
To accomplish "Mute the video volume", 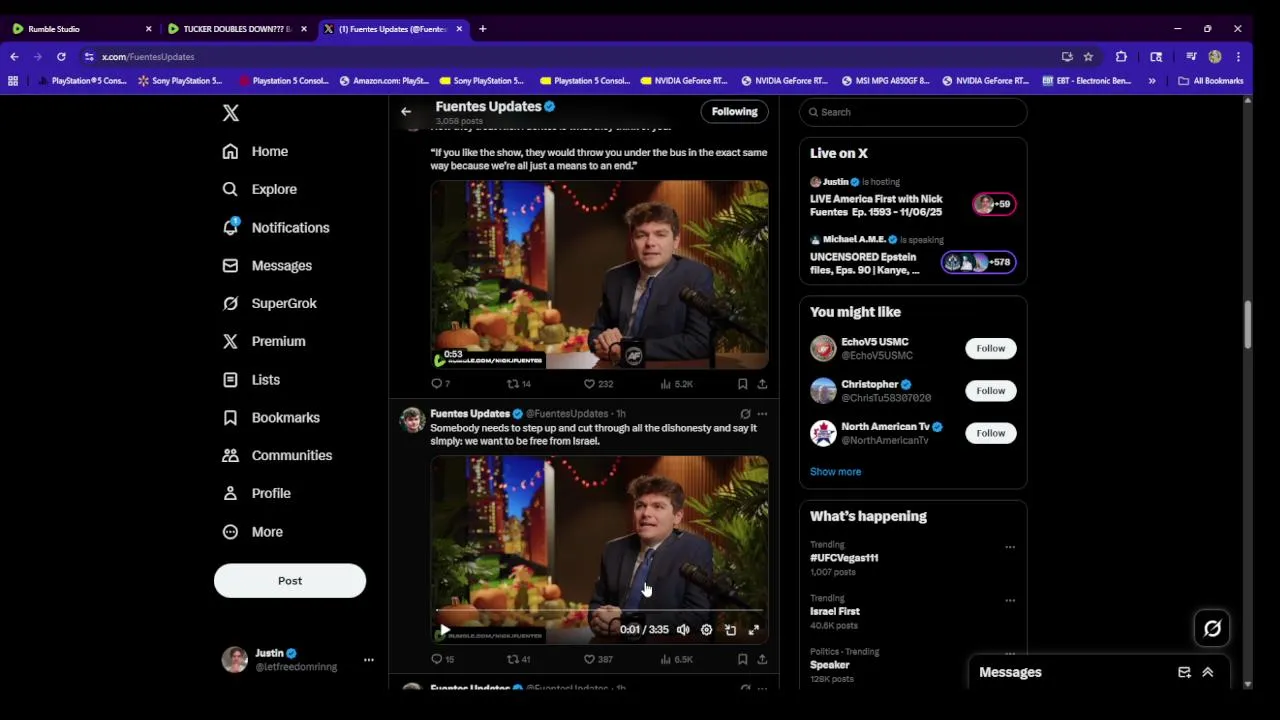I will point(683,630).
